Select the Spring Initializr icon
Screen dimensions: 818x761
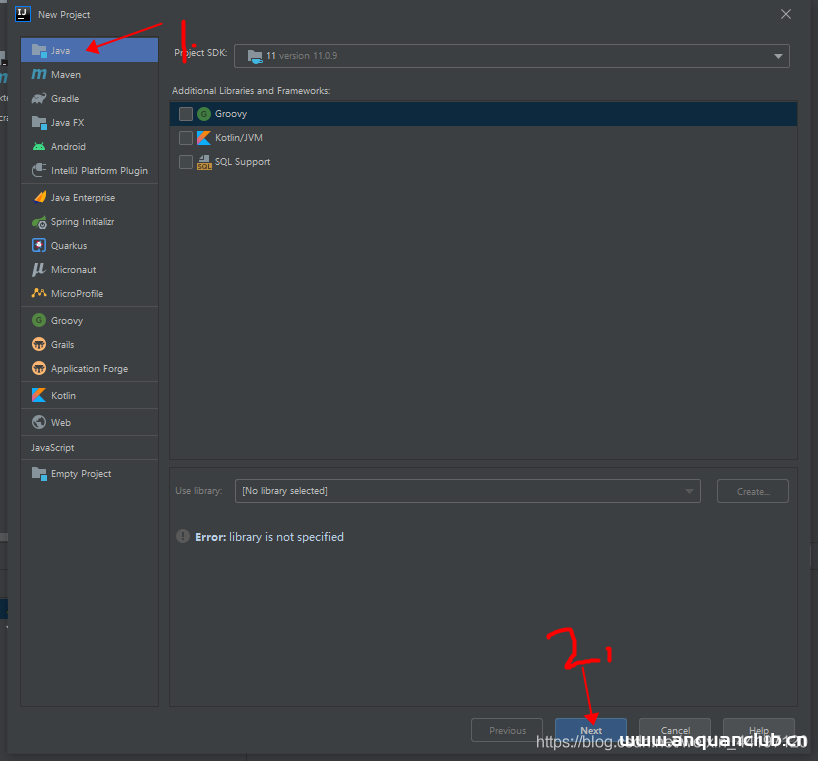[39, 222]
